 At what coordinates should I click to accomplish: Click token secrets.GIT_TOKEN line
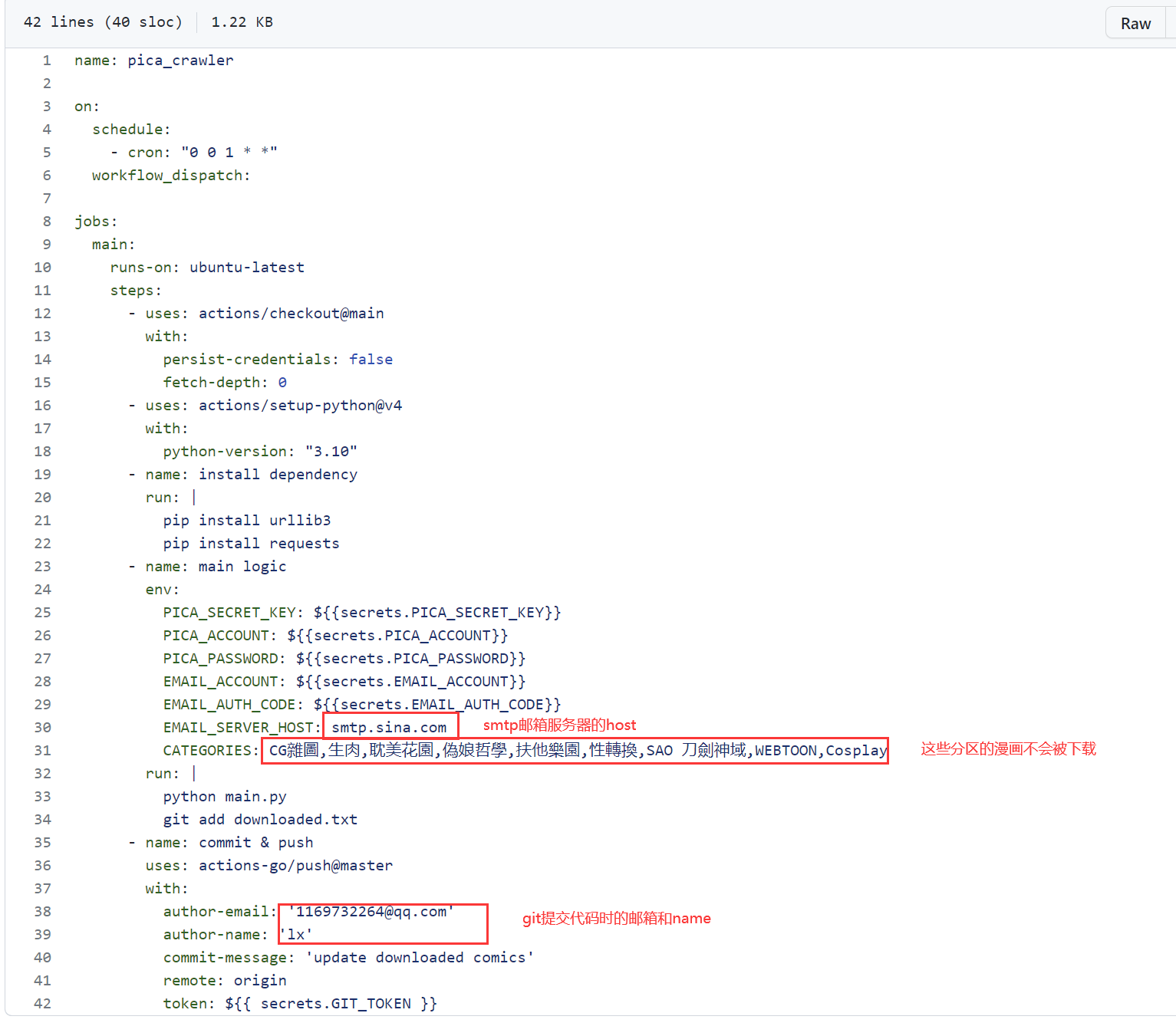300,1004
